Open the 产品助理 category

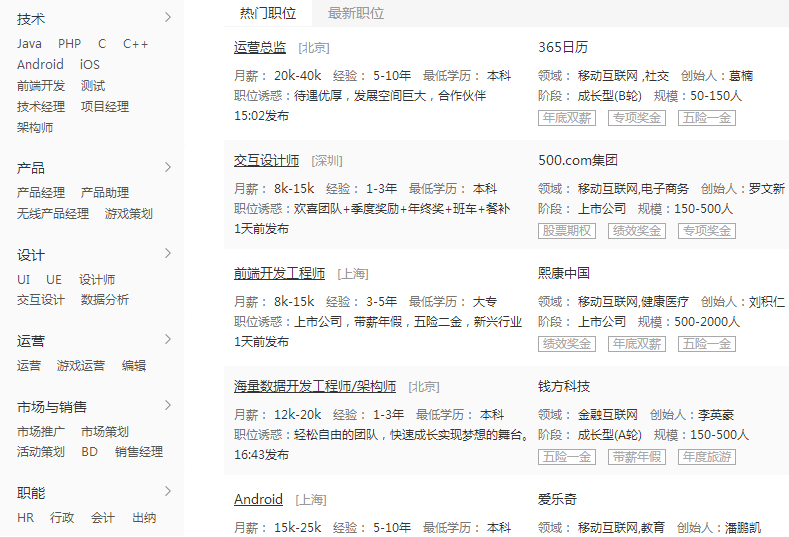tap(105, 192)
